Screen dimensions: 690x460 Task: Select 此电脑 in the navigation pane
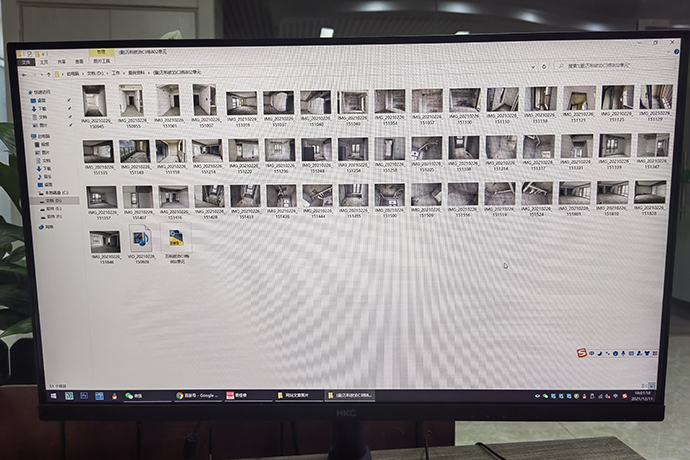click(41, 136)
